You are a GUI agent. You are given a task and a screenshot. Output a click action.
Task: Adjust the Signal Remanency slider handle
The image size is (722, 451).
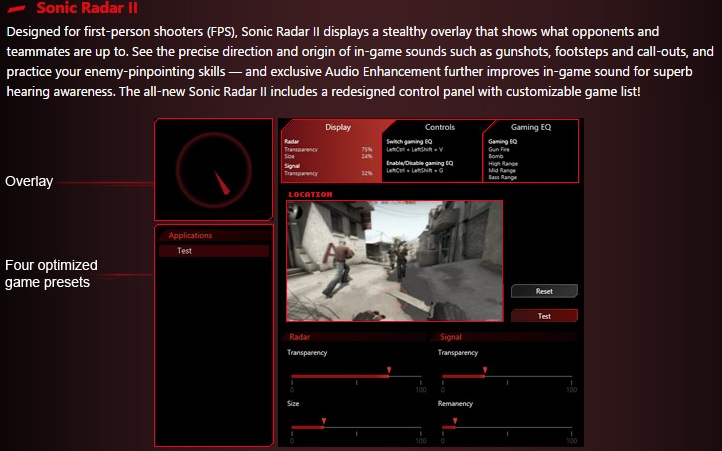coord(455,421)
